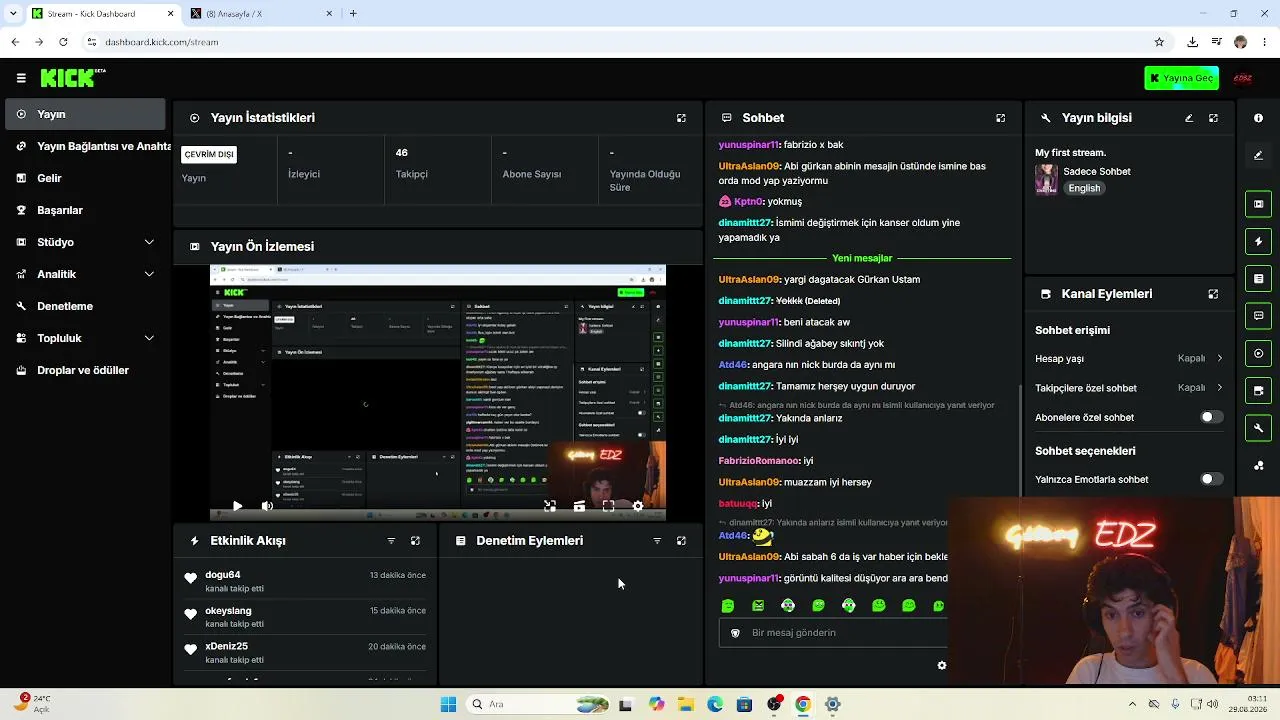Reload the page with browser refresh button

(63, 42)
